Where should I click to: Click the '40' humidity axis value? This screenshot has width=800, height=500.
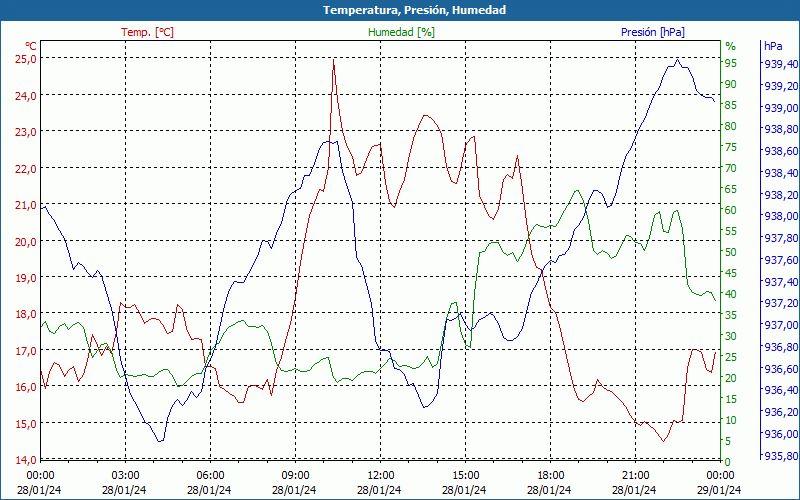[x=731, y=294]
